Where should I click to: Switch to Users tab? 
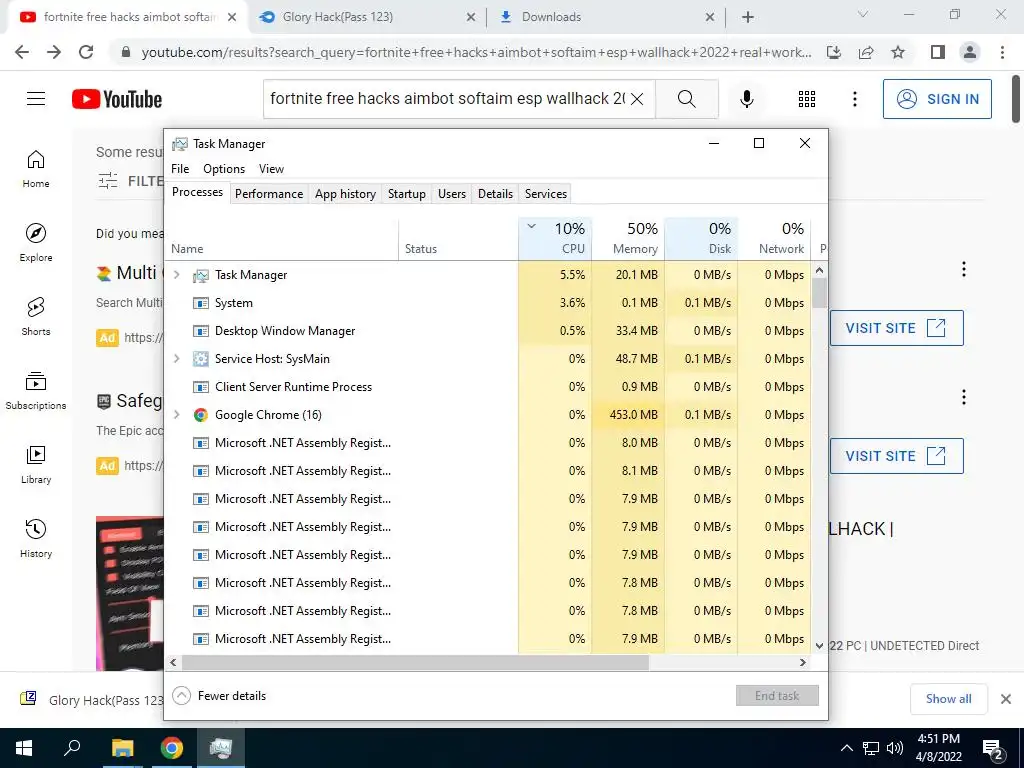[452, 194]
